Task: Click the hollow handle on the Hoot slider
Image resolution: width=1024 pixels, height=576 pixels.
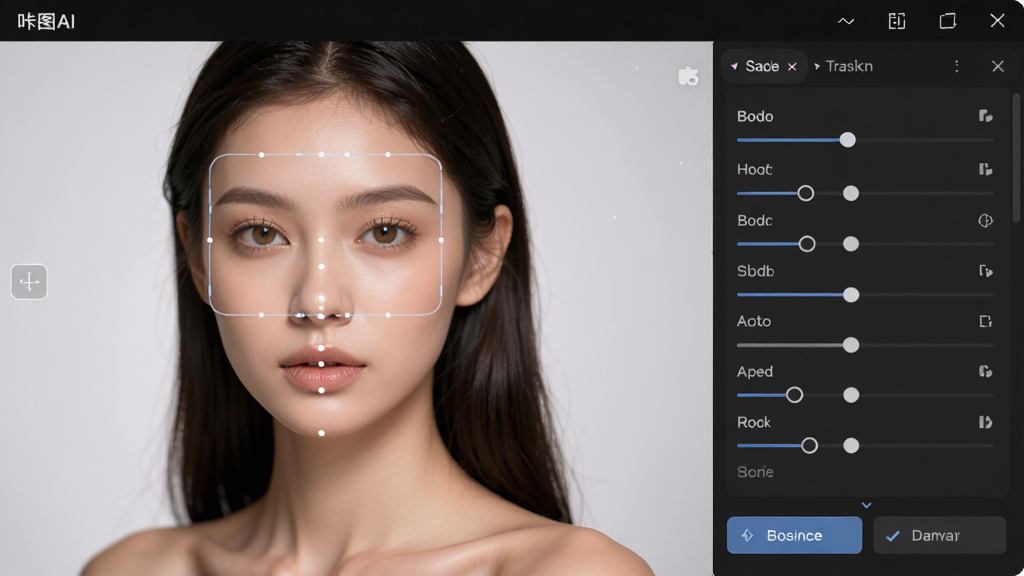Action: [806, 193]
